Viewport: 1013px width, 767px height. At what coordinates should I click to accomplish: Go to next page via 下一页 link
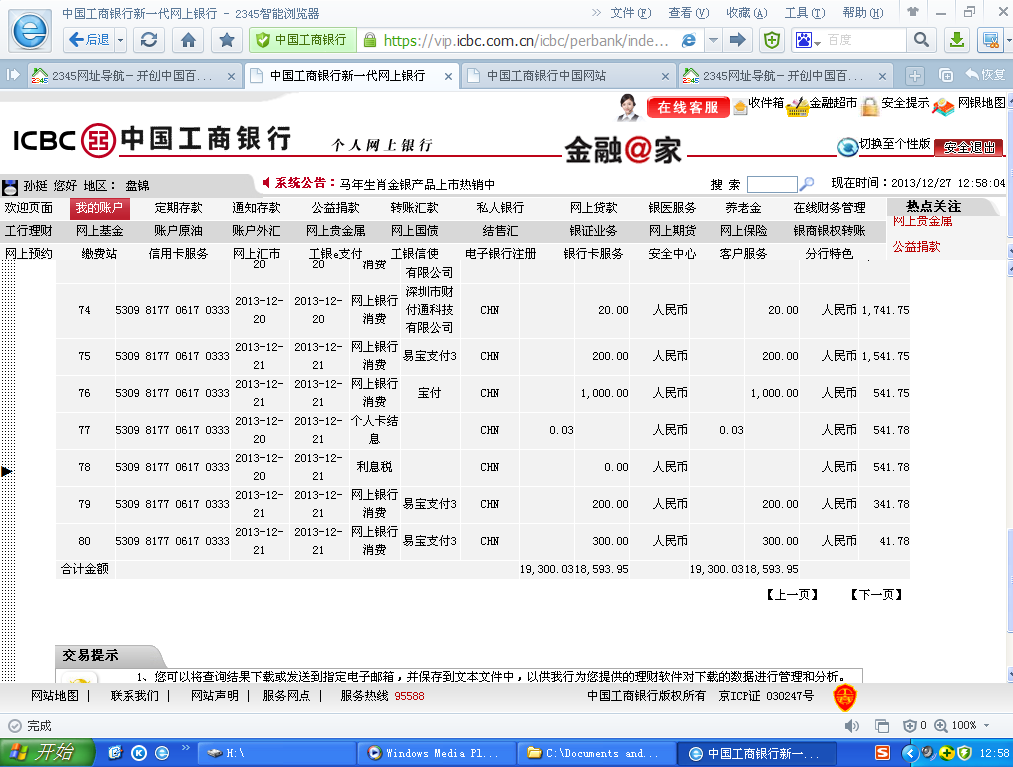click(875, 594)
